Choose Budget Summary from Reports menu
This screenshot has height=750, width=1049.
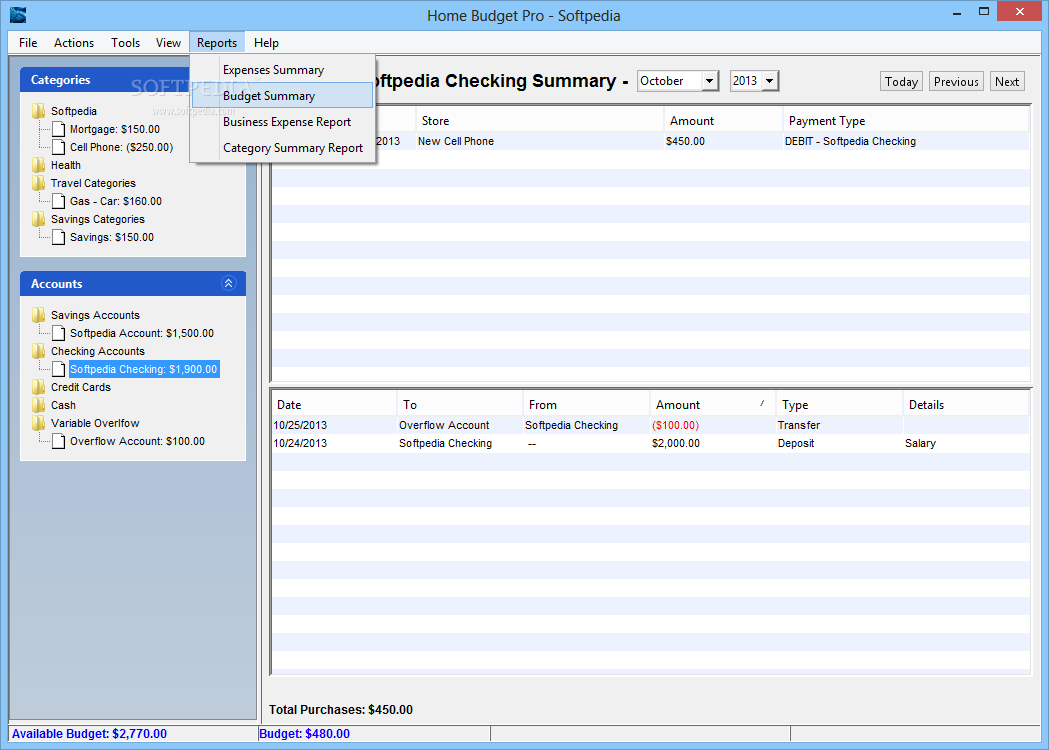[x=282, y=96]
